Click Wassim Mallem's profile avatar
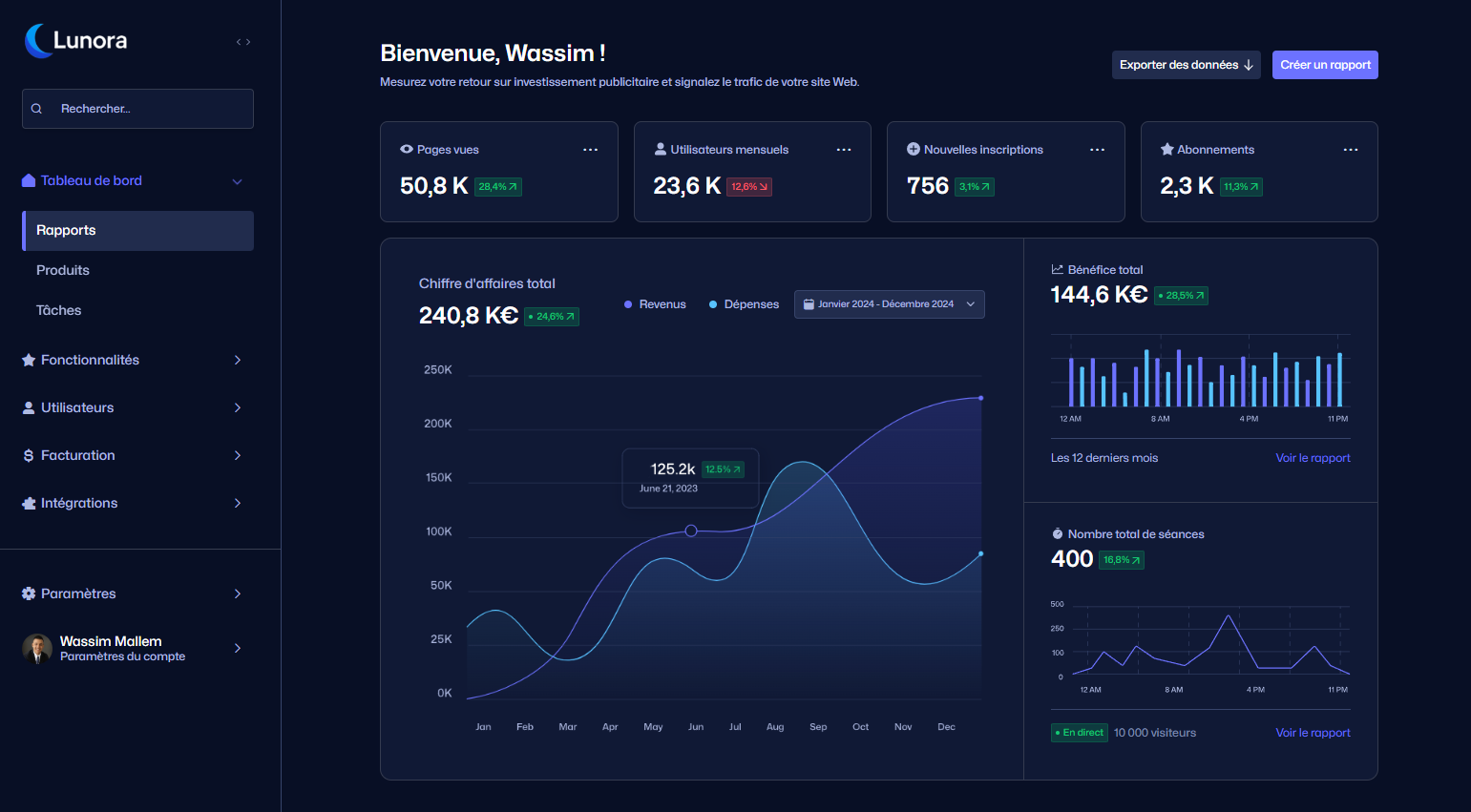Screen dimensions: 1471x812 37,649
